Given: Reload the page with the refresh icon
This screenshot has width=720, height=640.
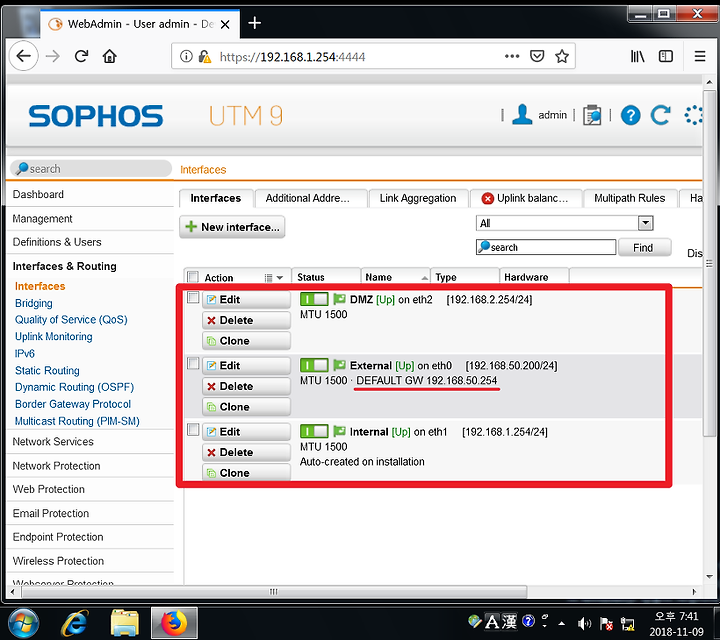Looking at the screenshot, I should click(81, 56).
